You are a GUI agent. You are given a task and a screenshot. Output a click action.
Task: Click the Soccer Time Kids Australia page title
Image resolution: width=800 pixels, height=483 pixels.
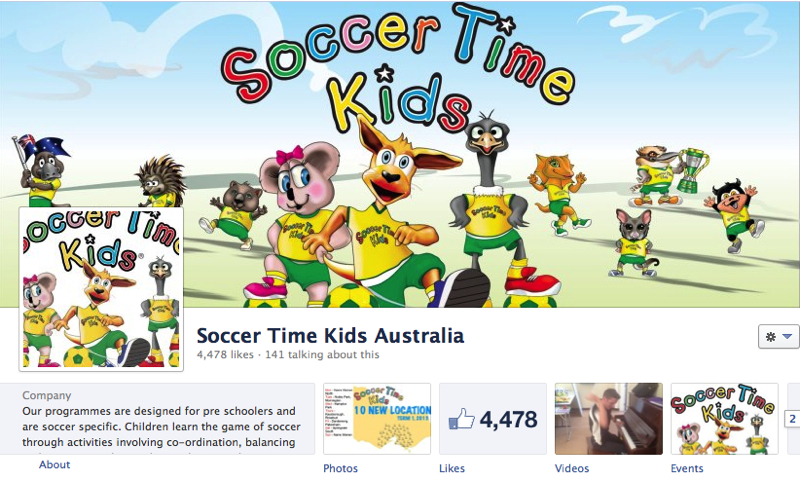pyautogui.click(x=330, y=336)
